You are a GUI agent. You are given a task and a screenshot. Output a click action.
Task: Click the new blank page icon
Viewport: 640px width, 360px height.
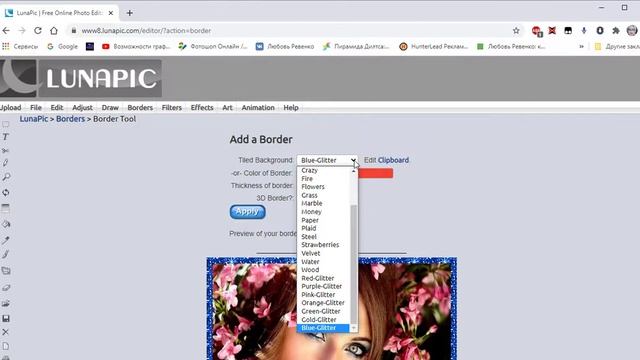click(6, 346)
